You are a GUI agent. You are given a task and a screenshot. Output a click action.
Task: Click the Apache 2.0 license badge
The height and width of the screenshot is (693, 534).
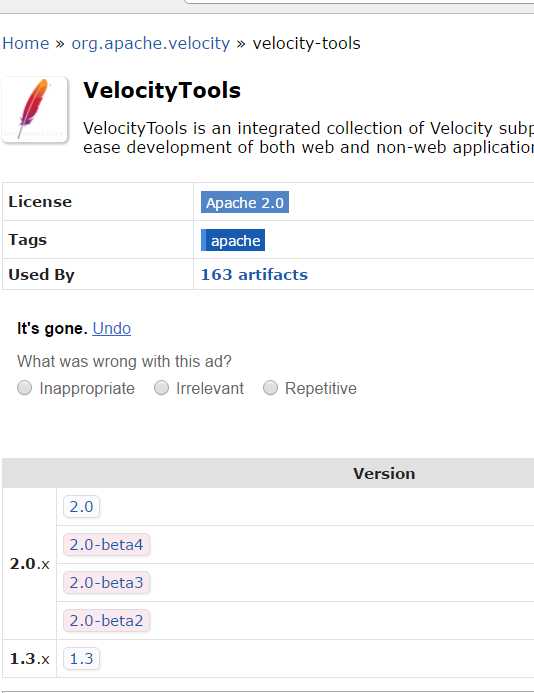(245, 202)
